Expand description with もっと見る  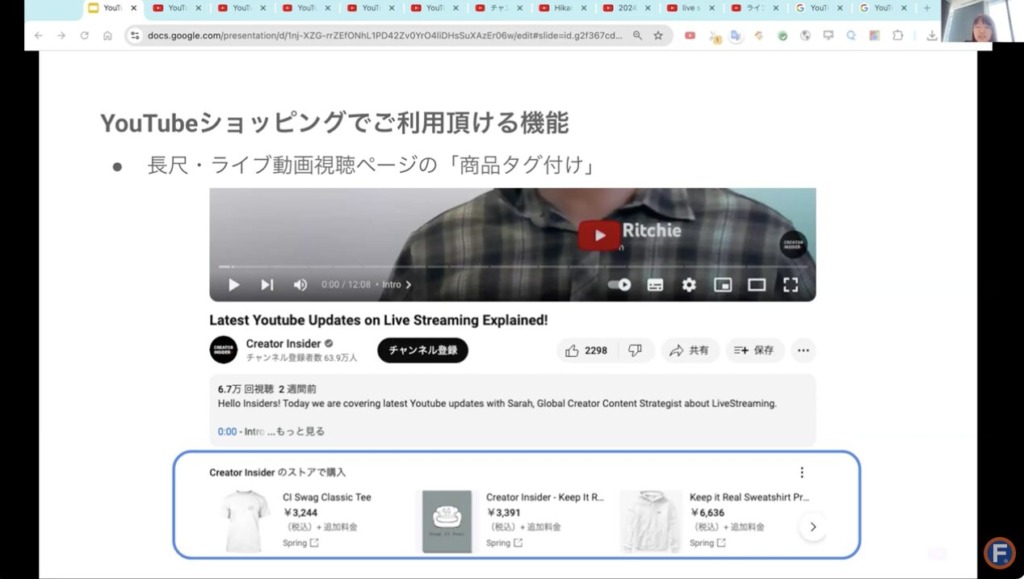(300, 431)
